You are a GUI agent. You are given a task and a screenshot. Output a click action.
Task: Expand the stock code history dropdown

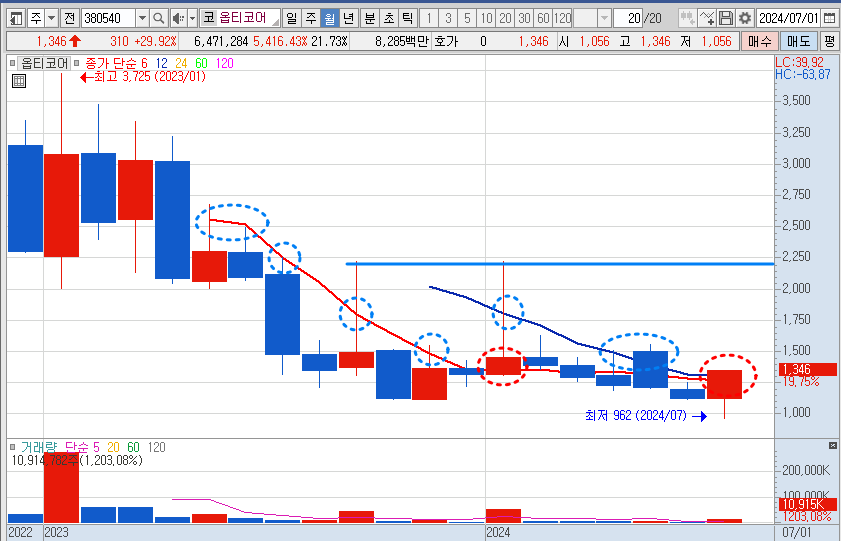(142, 18)
